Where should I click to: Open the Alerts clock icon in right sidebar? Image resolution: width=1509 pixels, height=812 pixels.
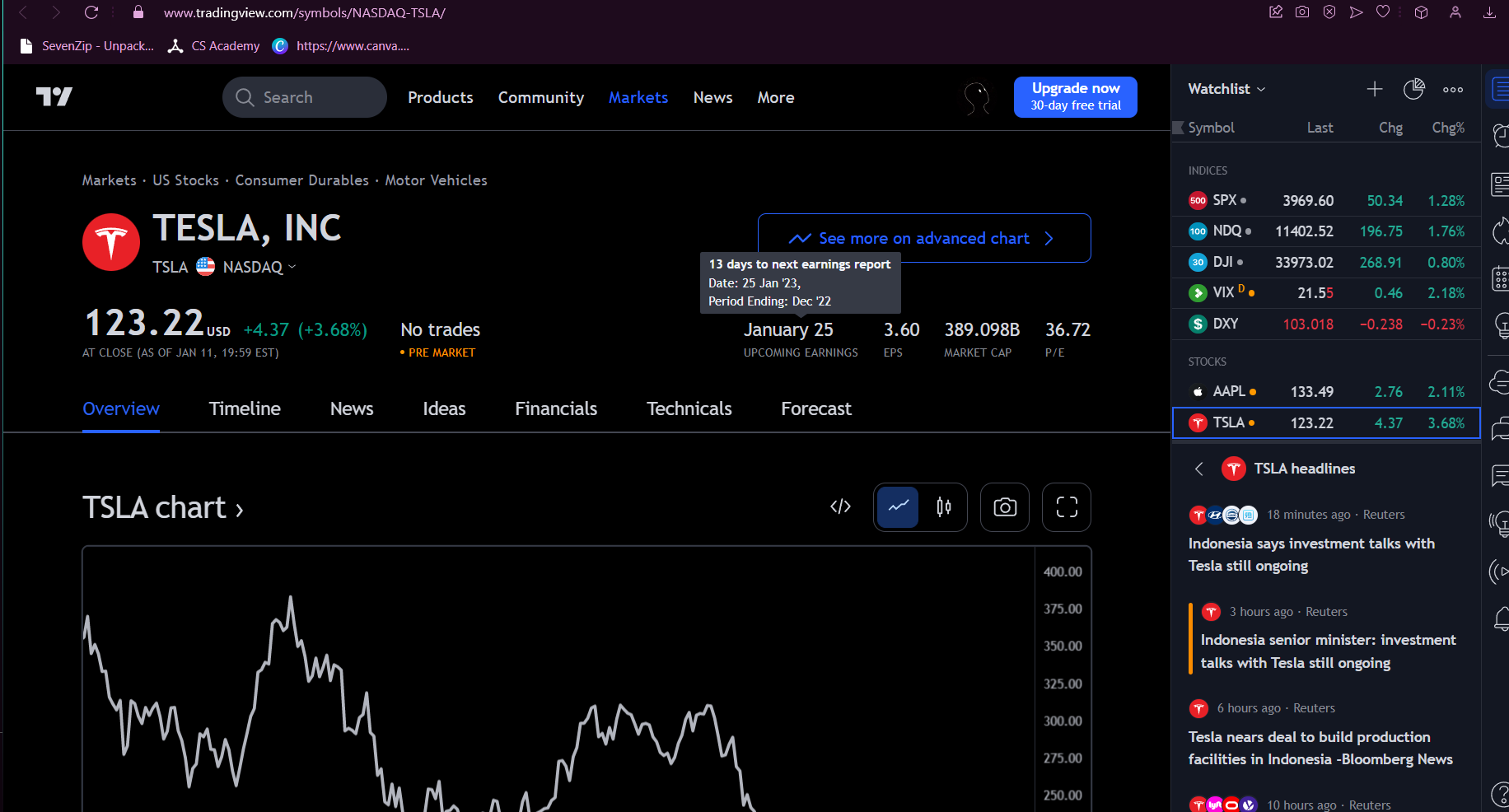pyautogui.click(x=1500, y=135)
